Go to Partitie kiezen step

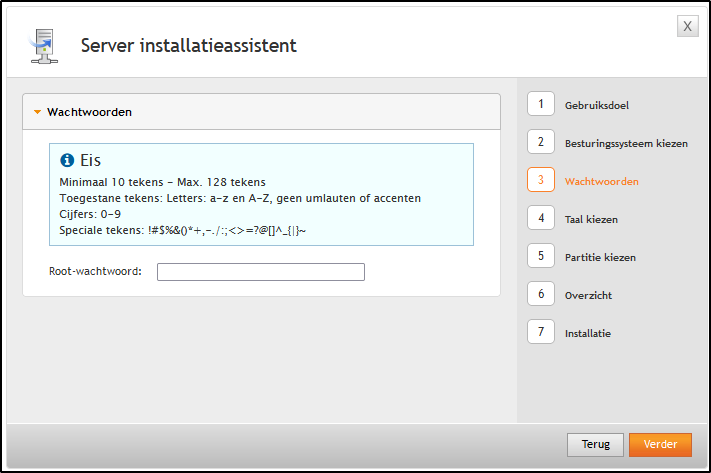pos(600,258)
